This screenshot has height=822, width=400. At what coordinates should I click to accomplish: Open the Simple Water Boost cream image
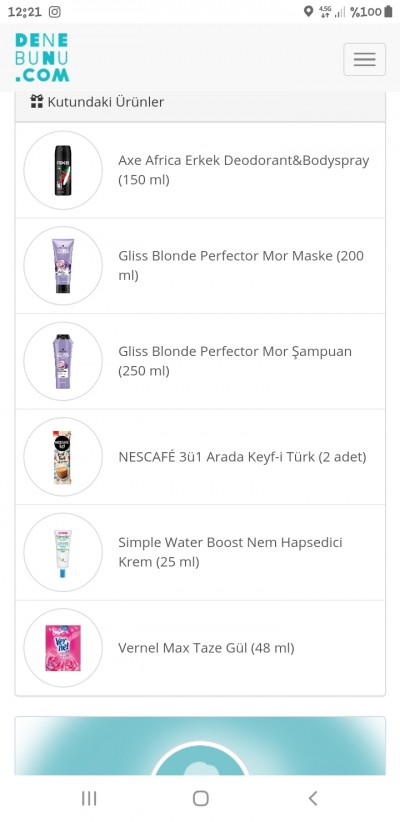[63, 553]
